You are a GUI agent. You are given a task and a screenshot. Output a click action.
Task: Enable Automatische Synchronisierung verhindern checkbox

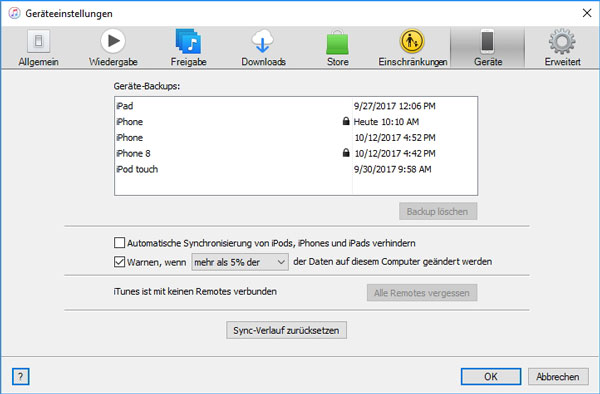coord(119,243)
